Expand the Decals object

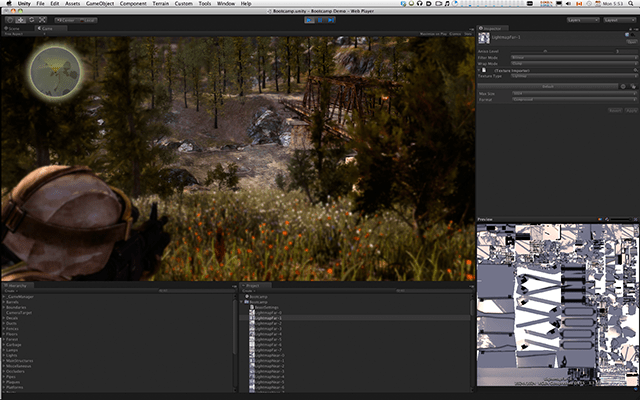(4, 318)
